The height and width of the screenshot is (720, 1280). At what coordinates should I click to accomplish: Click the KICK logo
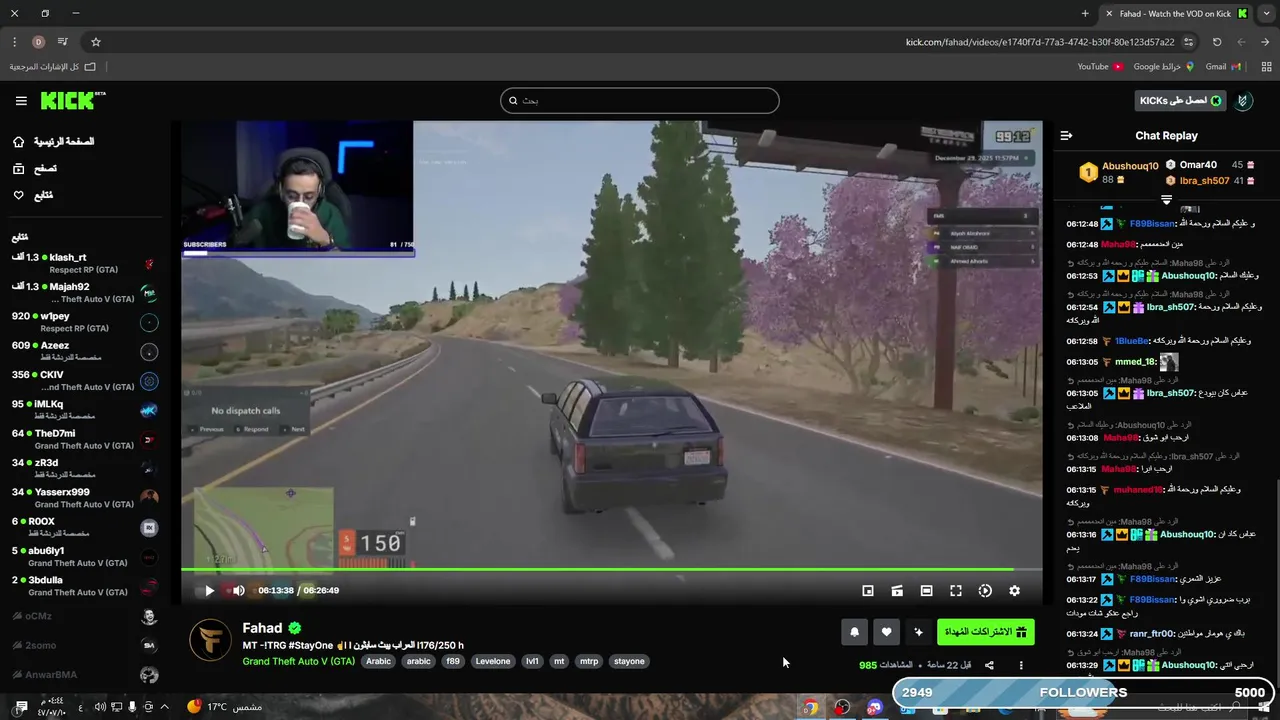(x=72, y=100)
